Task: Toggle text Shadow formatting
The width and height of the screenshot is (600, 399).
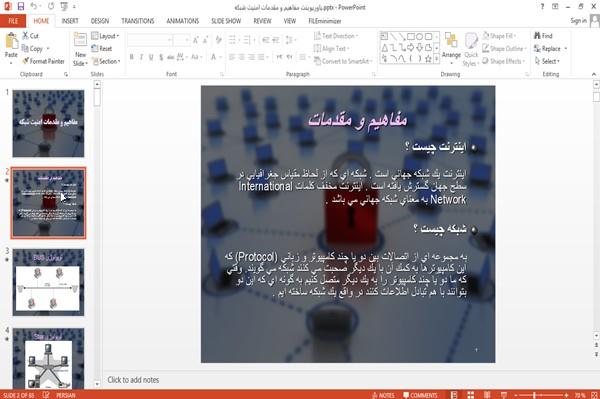Action: [x=161, y=57]
